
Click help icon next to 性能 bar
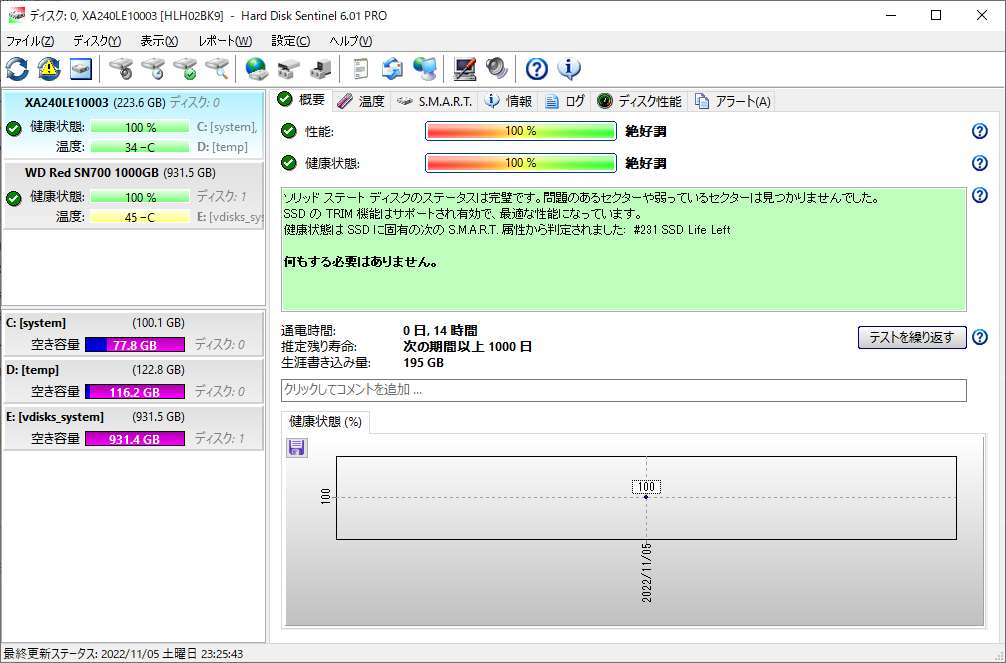click(980, 131)
